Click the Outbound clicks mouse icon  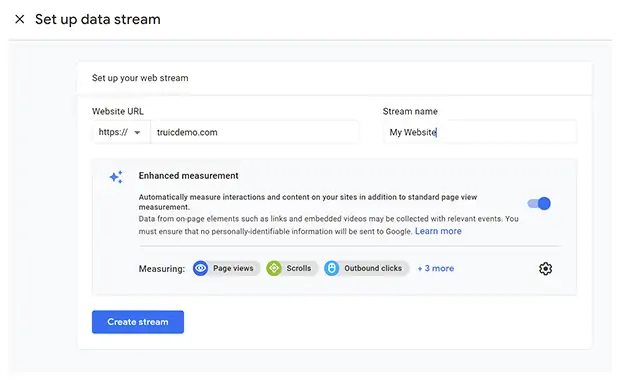(332, 269)
